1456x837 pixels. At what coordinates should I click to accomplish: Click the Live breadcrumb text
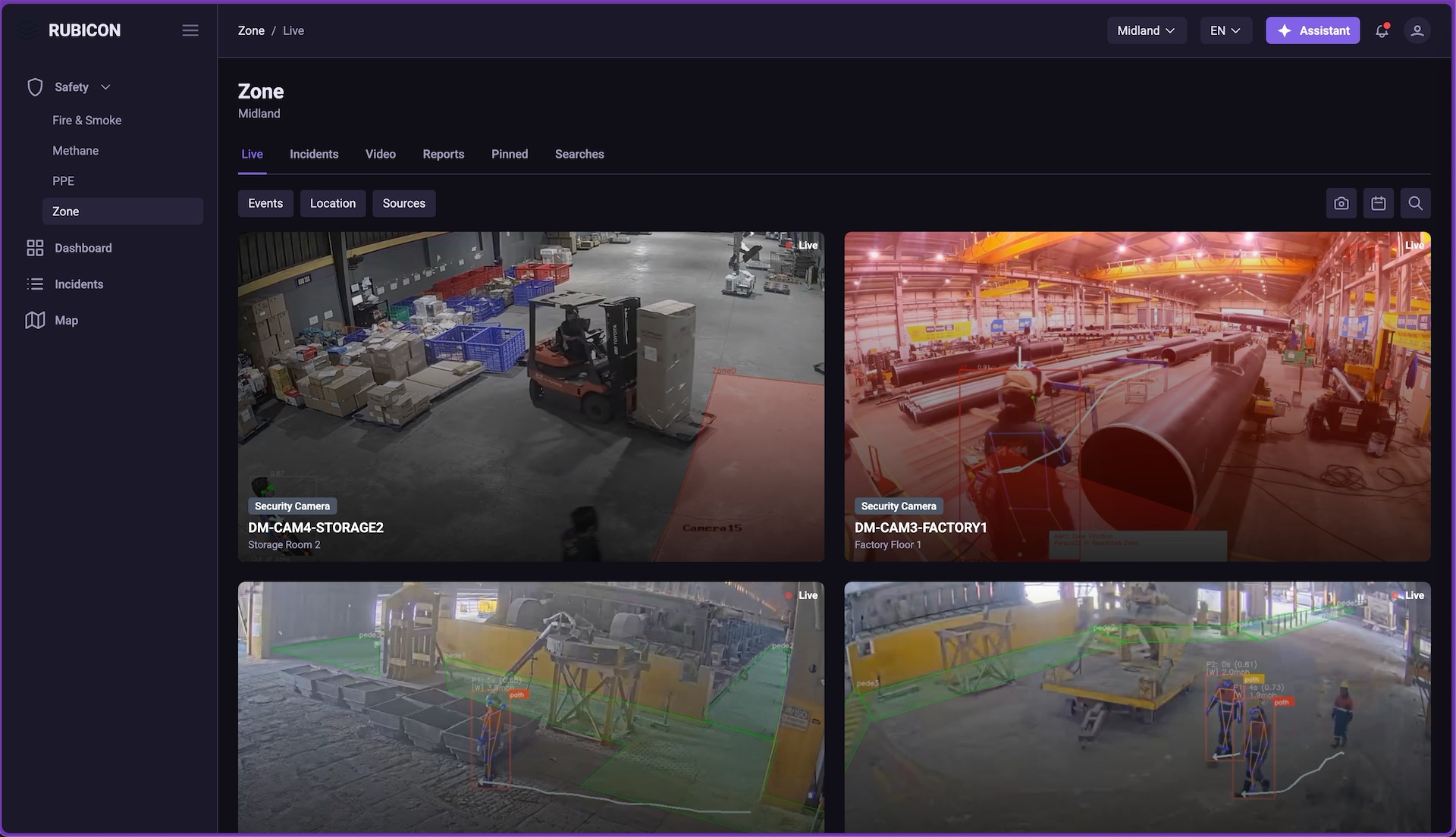tap(293, 30)
